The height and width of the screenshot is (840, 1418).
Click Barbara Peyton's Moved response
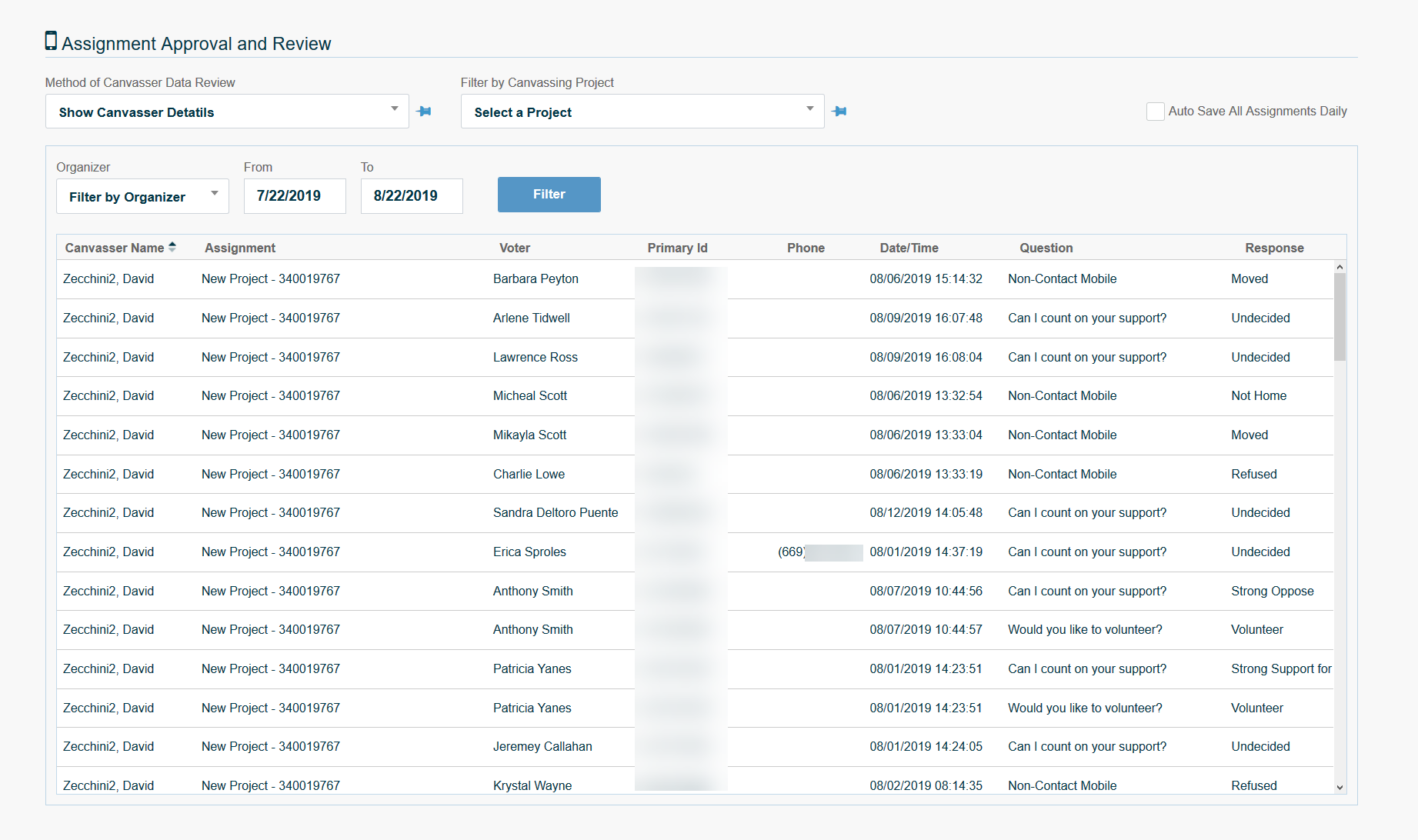[1249, 278]
